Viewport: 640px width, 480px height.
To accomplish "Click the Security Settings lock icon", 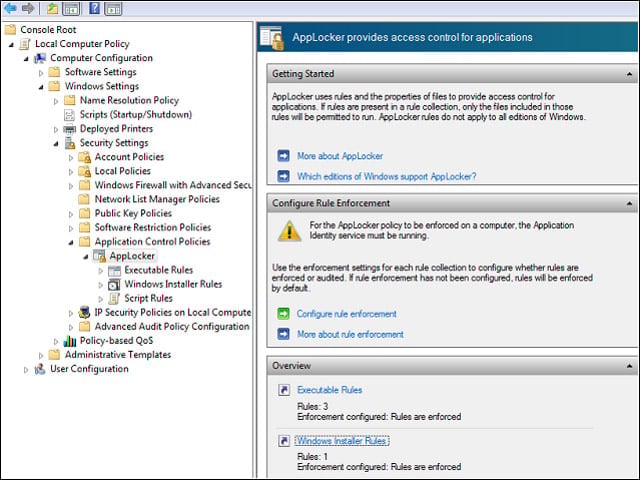I will 70,143.
